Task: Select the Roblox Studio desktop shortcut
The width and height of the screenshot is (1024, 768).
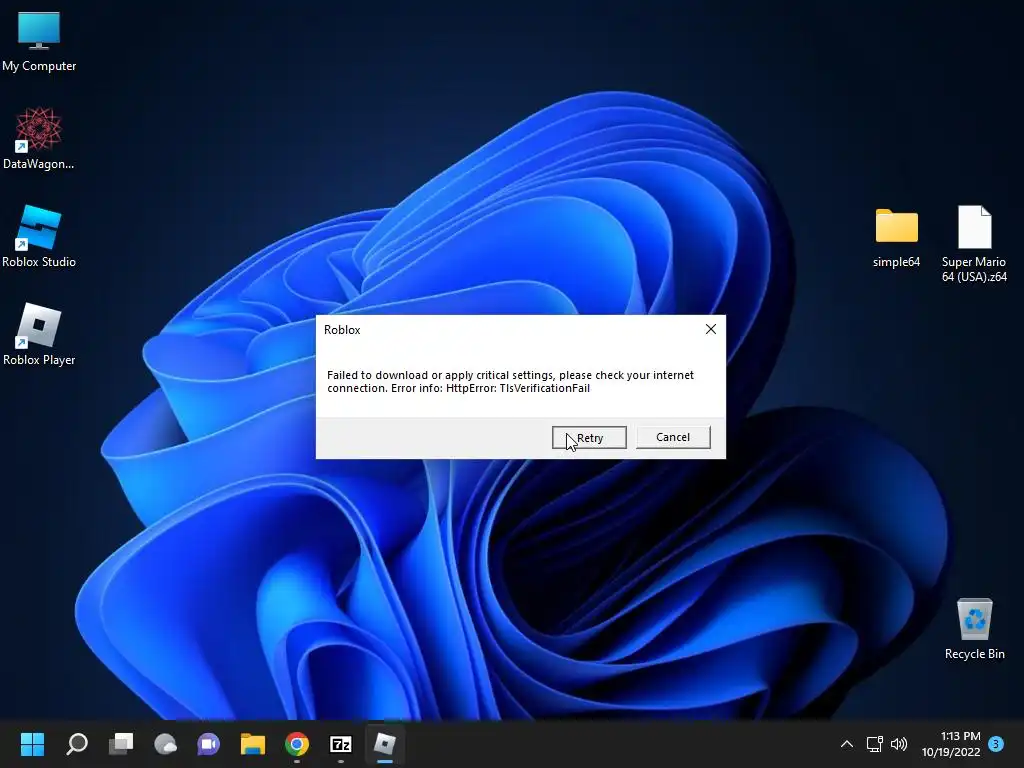Action: (x=39, y=236)
